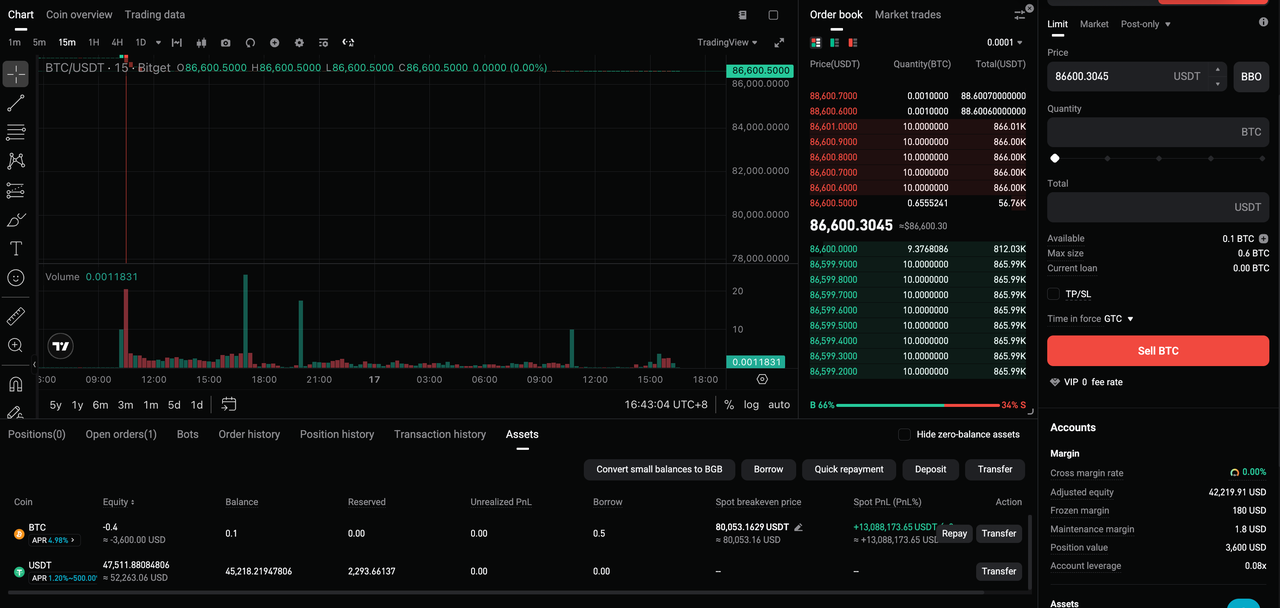Check Hide zero-balance assets

[904, 434]
